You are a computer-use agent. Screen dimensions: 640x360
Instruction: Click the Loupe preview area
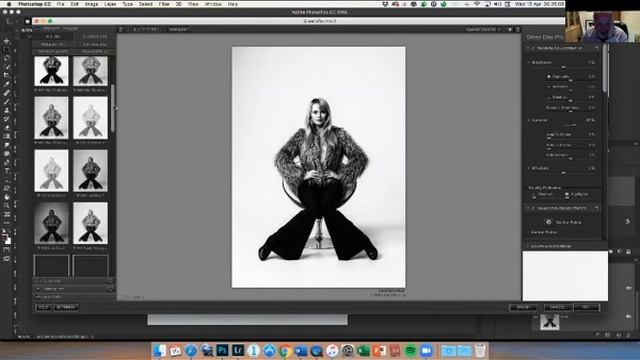click(565, 276)
